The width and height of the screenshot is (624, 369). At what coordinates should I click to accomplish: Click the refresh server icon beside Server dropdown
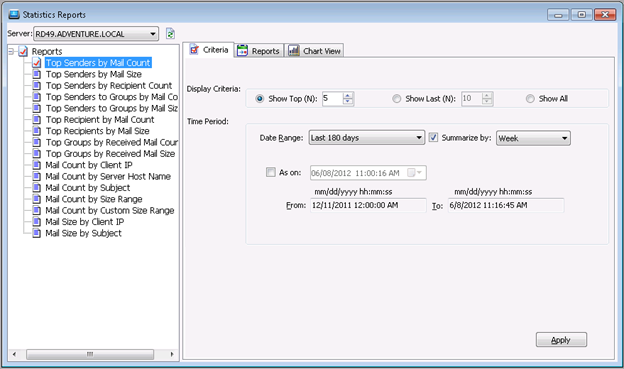pos(170,34)
